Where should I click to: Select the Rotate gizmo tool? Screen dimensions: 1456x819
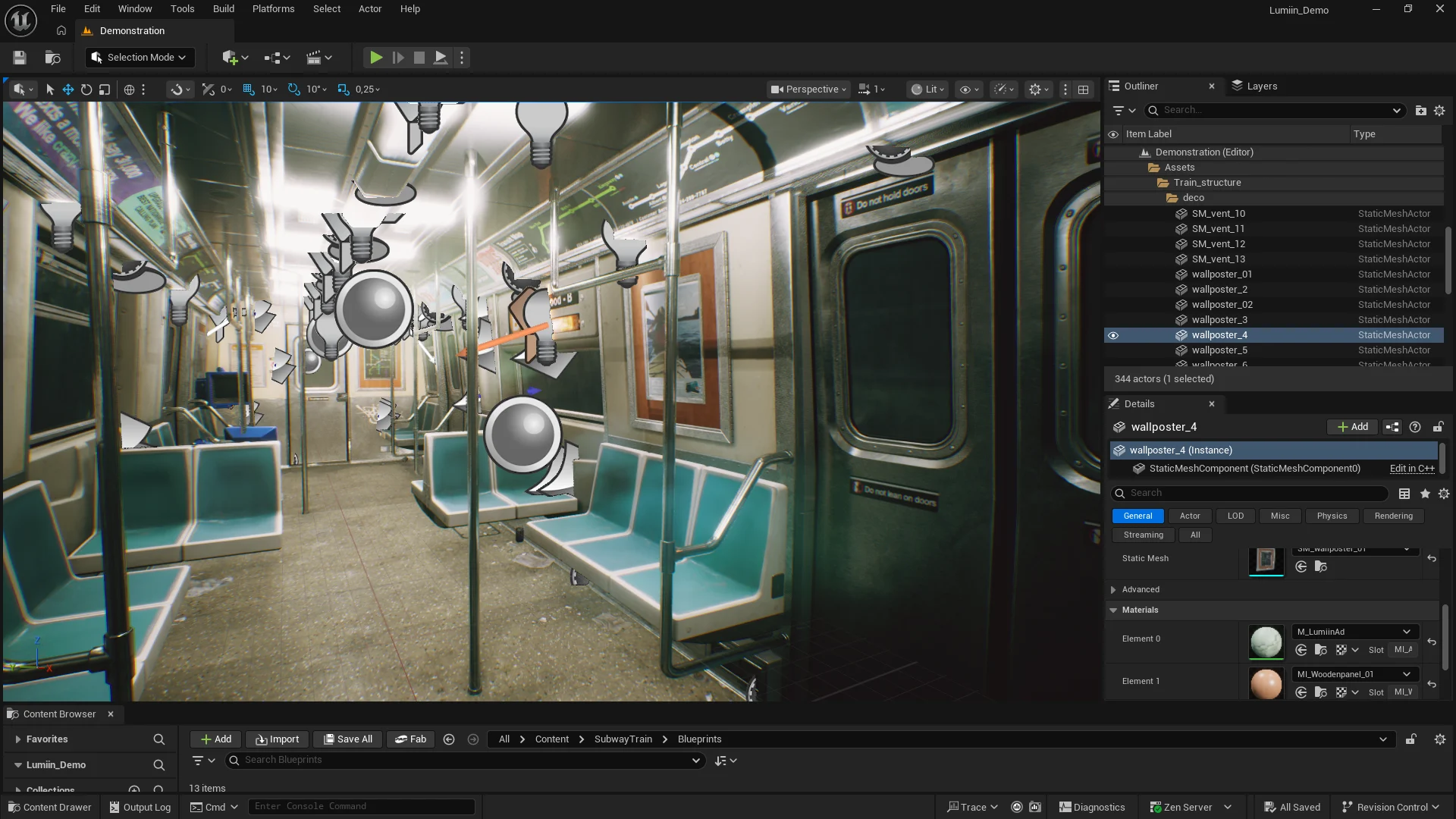(86, 89)
